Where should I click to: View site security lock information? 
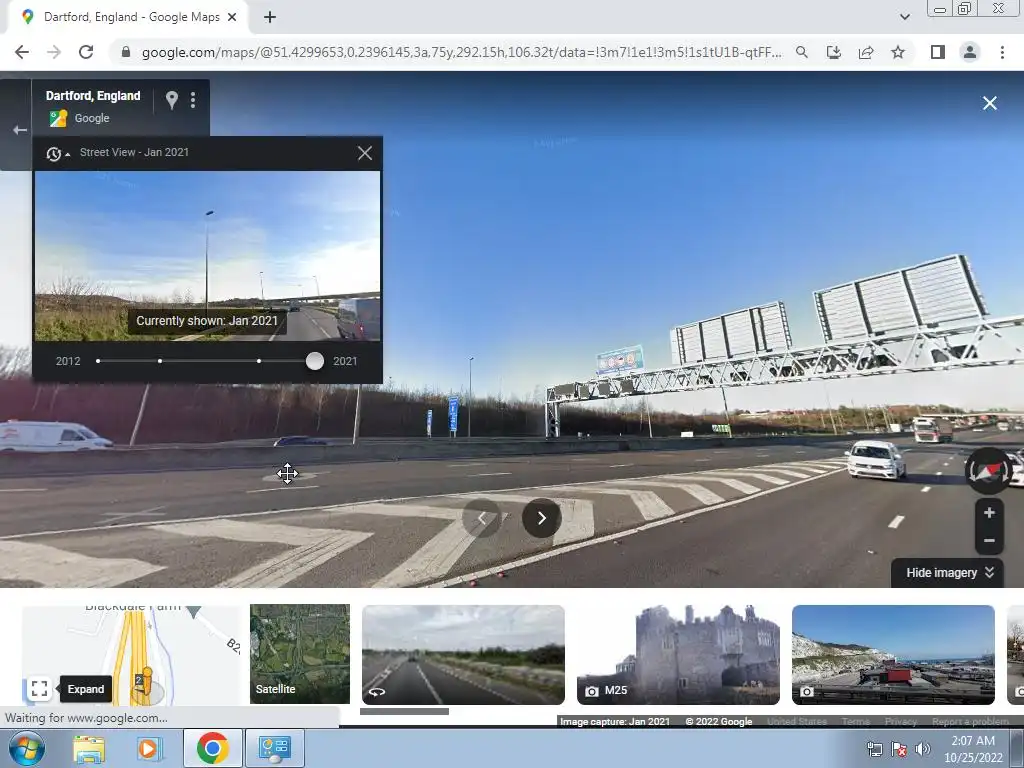pos(126,52)
